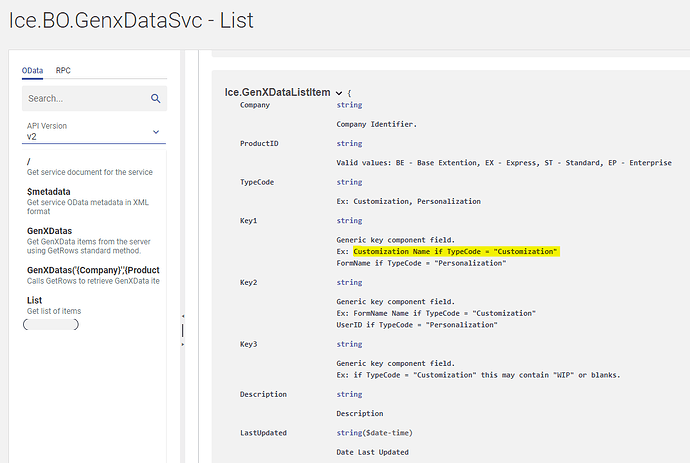Open the API Version dropdown
The width and height of the screenshot is (690, 463).
click(x=94, y=131)
